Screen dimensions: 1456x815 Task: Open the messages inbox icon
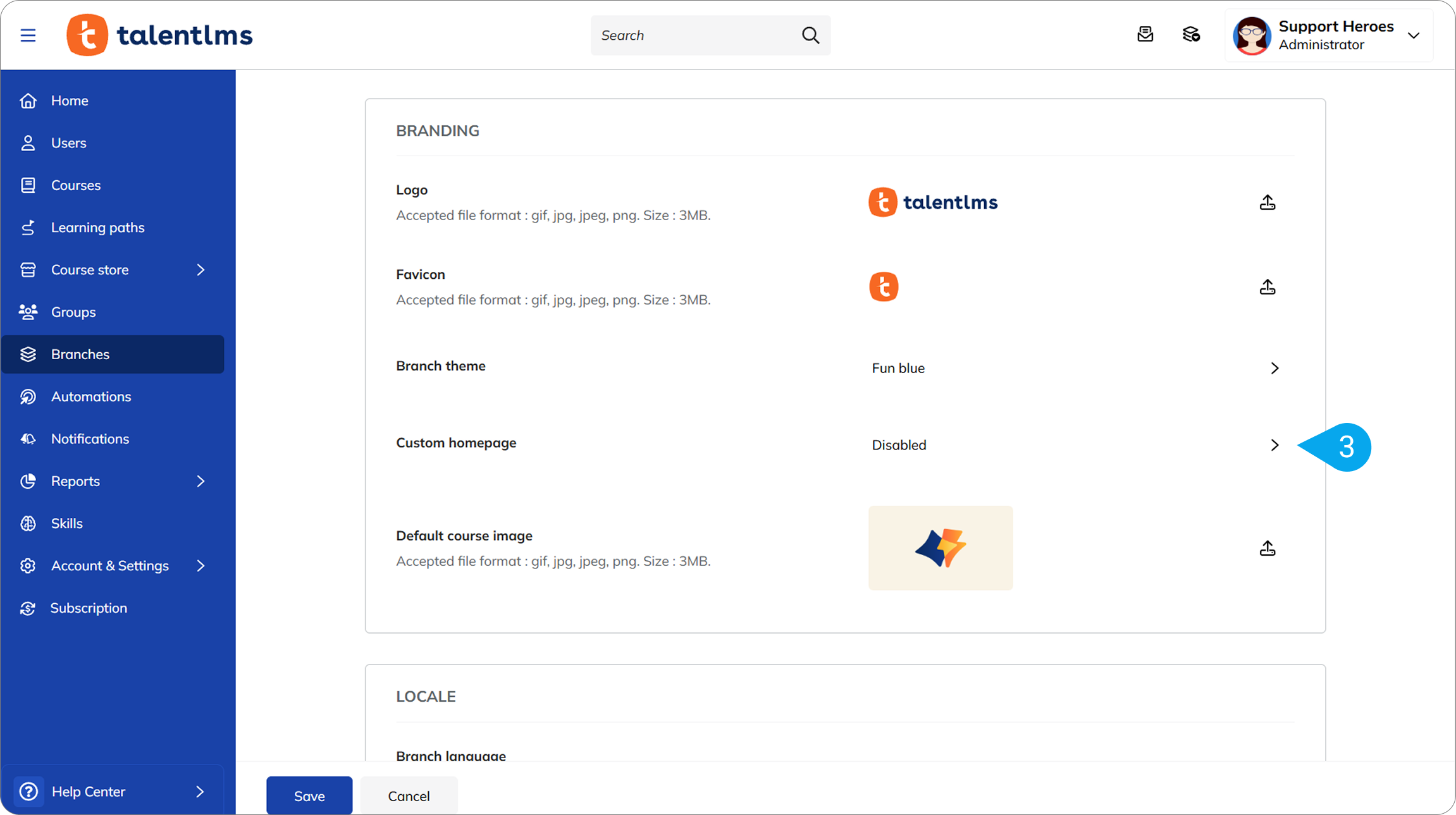[1145, 34]
